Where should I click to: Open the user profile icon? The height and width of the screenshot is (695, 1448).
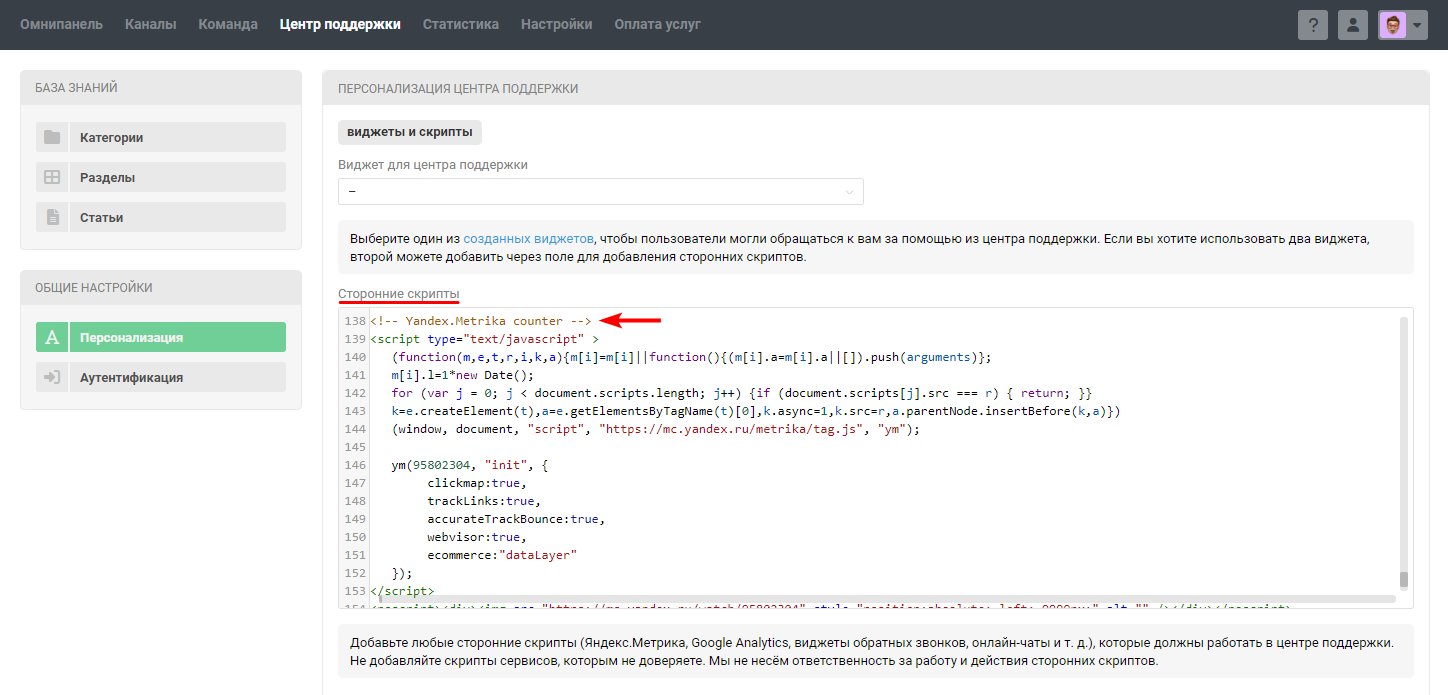tap(1353, 25)
